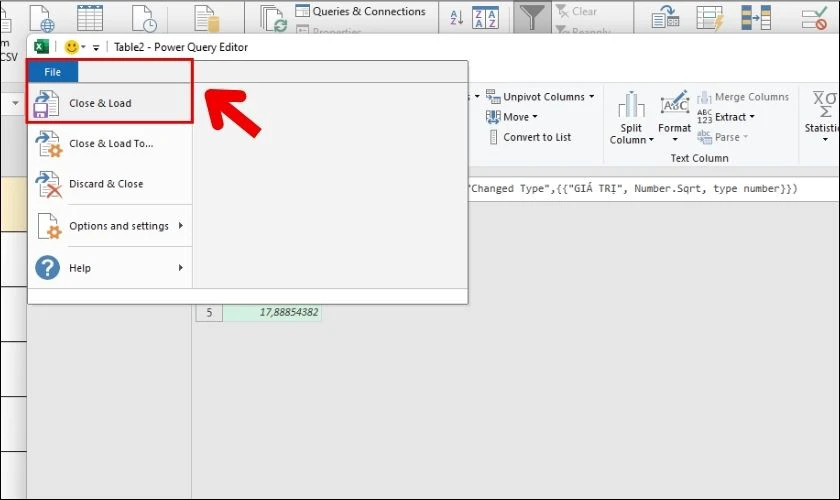Click the Close & Load save icon
Image resolution: width=840 pixels, height=500 pixels.
click(x=47, y=103)
